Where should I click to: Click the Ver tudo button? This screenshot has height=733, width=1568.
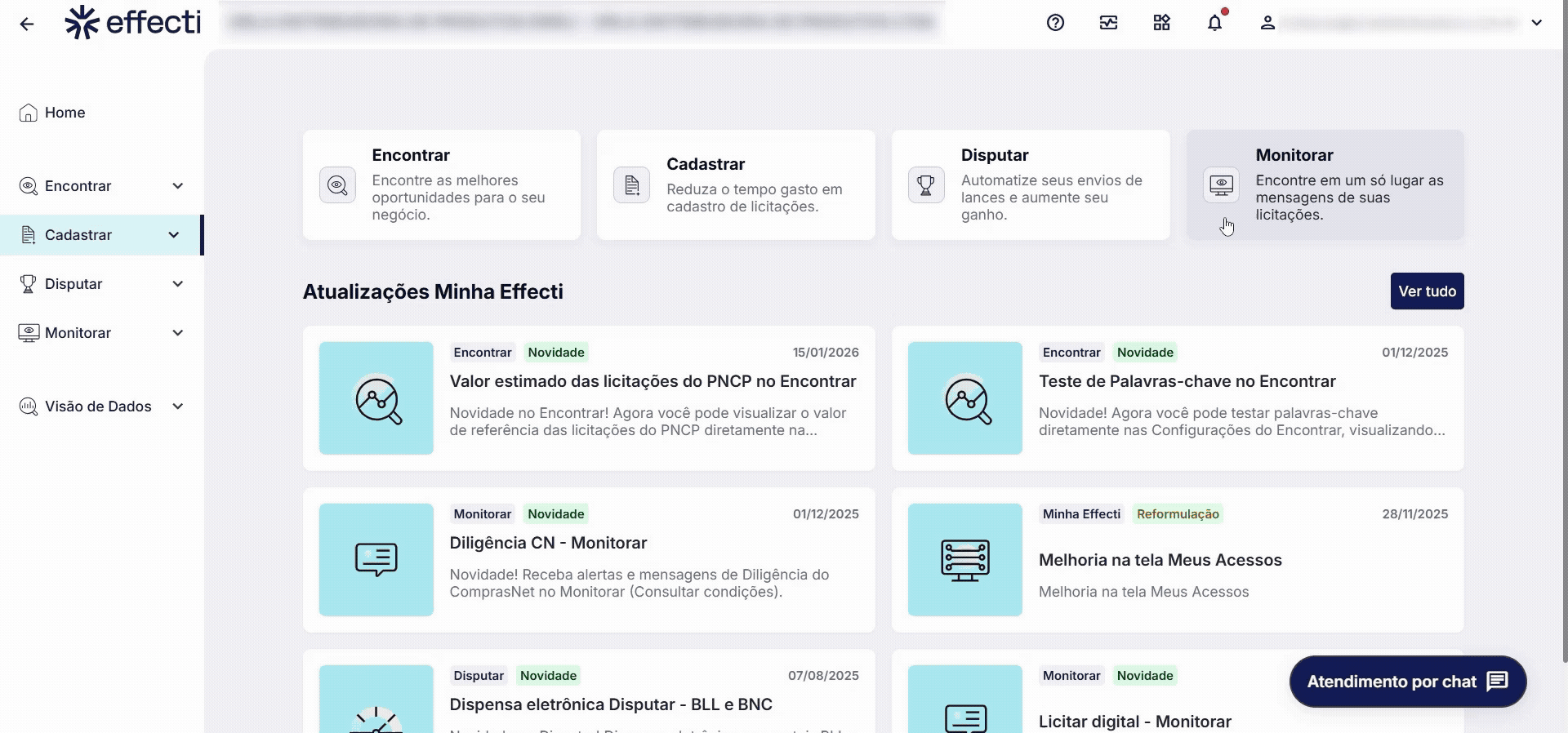tap(1427, 291)
